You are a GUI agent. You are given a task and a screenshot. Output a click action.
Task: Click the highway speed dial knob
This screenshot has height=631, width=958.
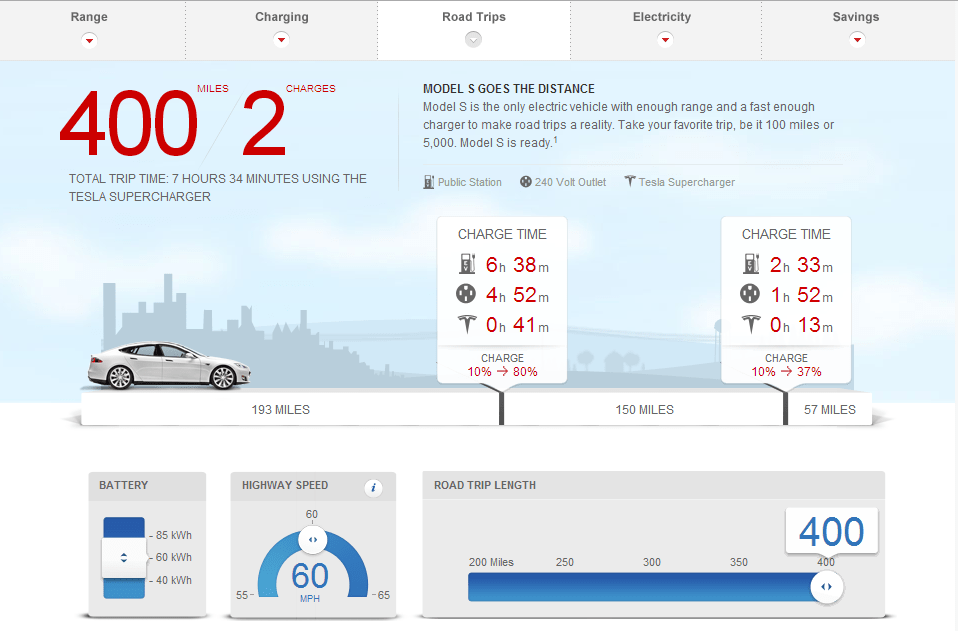[312, 540]
